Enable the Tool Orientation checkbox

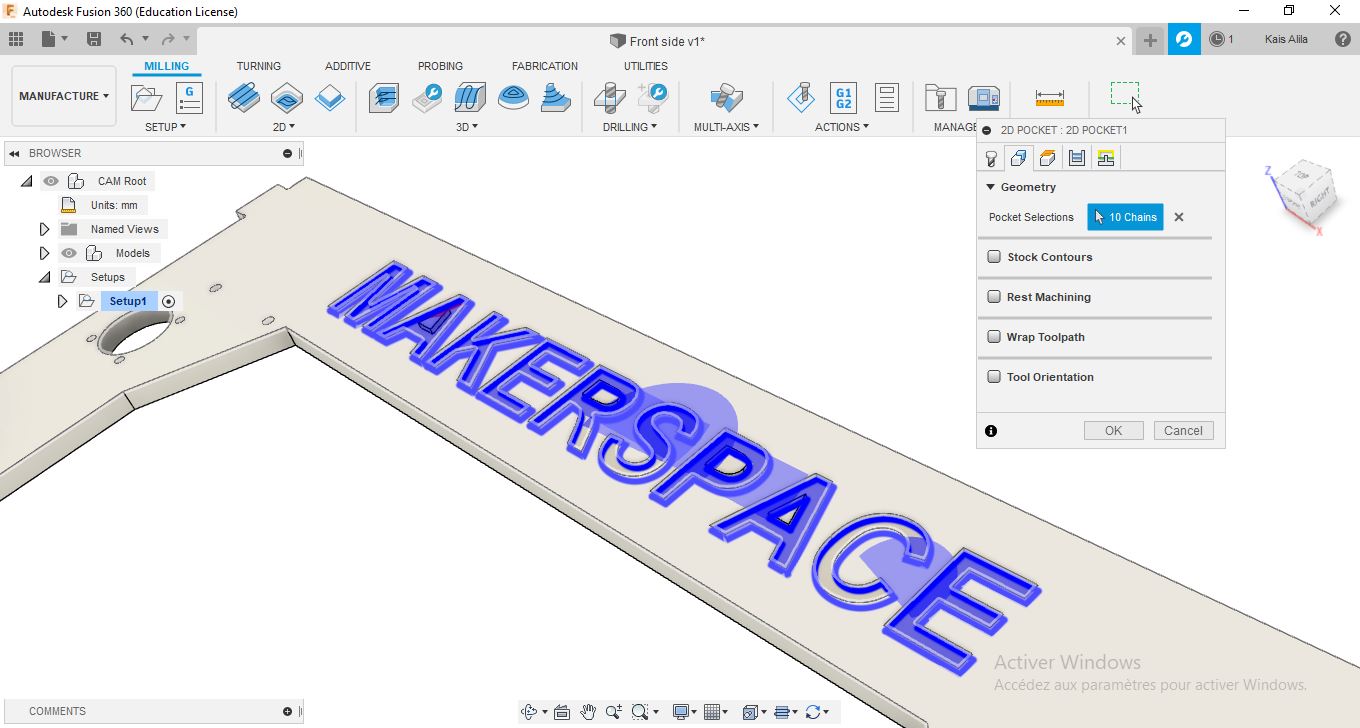click(x=994, y=377)
